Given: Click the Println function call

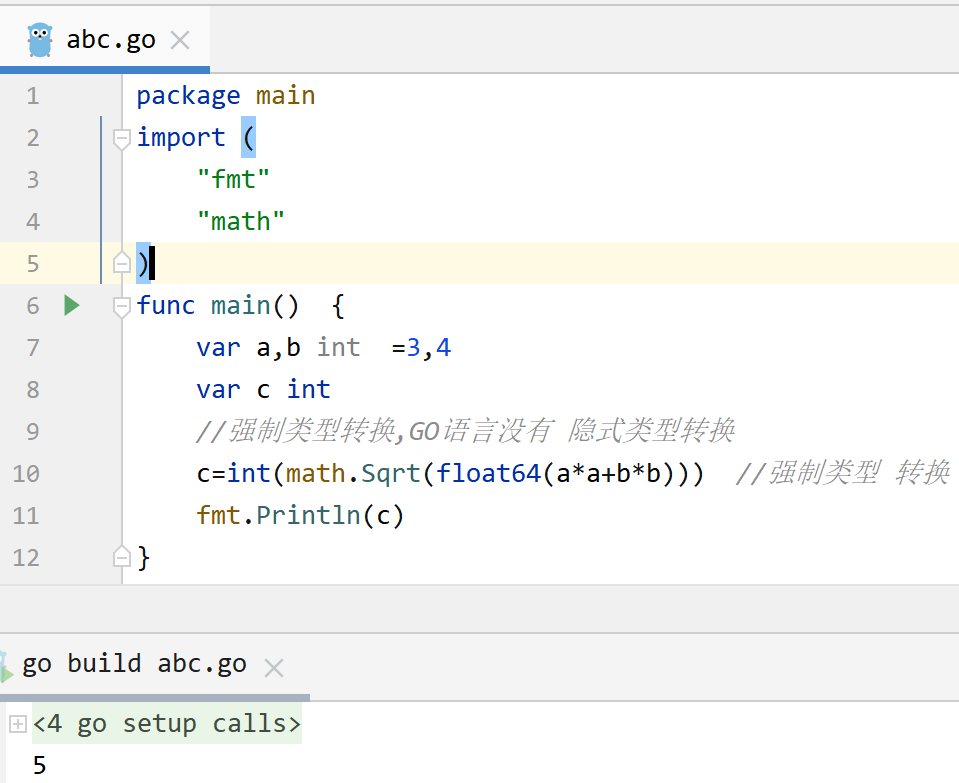Looking at the screenshot, I should click(309, 515).
